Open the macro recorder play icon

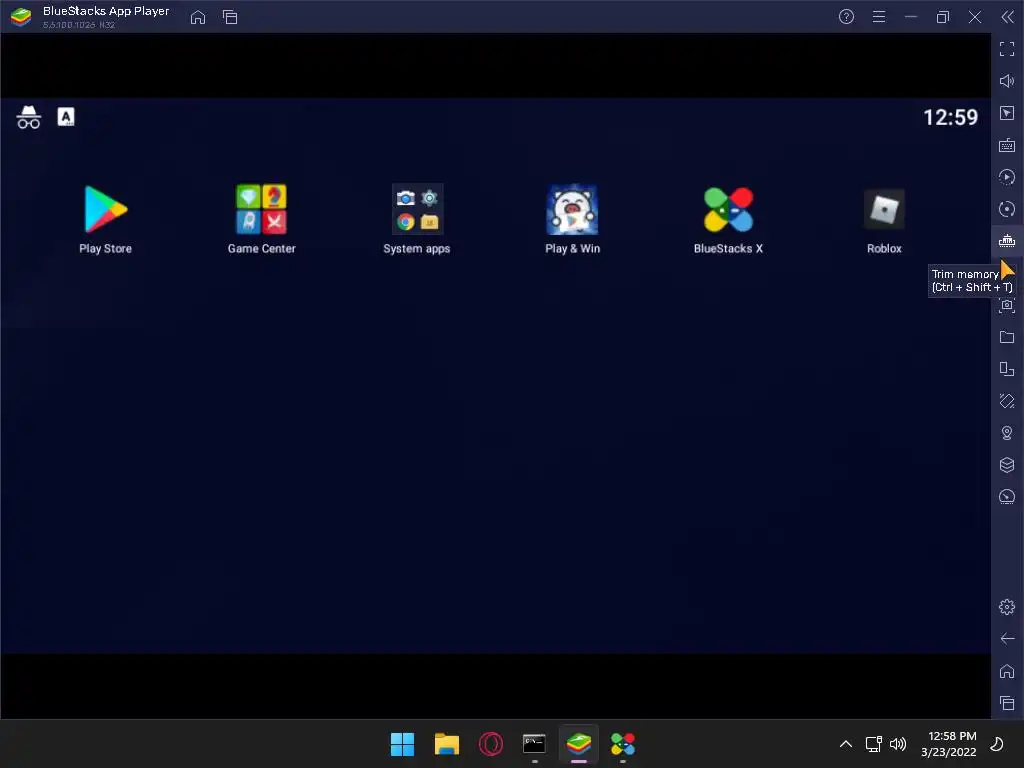coord(1007,177)
